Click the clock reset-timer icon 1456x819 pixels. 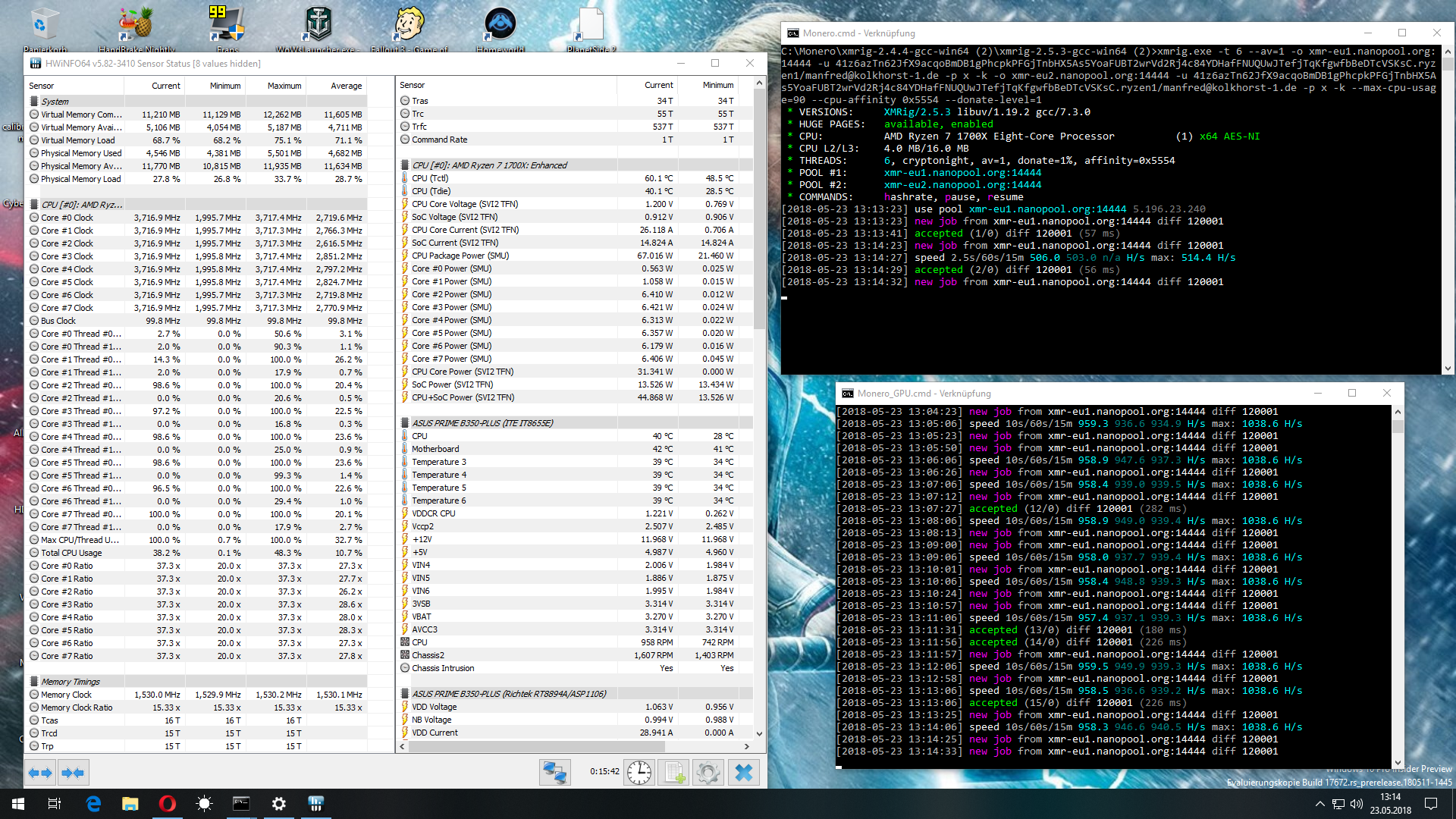point(639,773)
